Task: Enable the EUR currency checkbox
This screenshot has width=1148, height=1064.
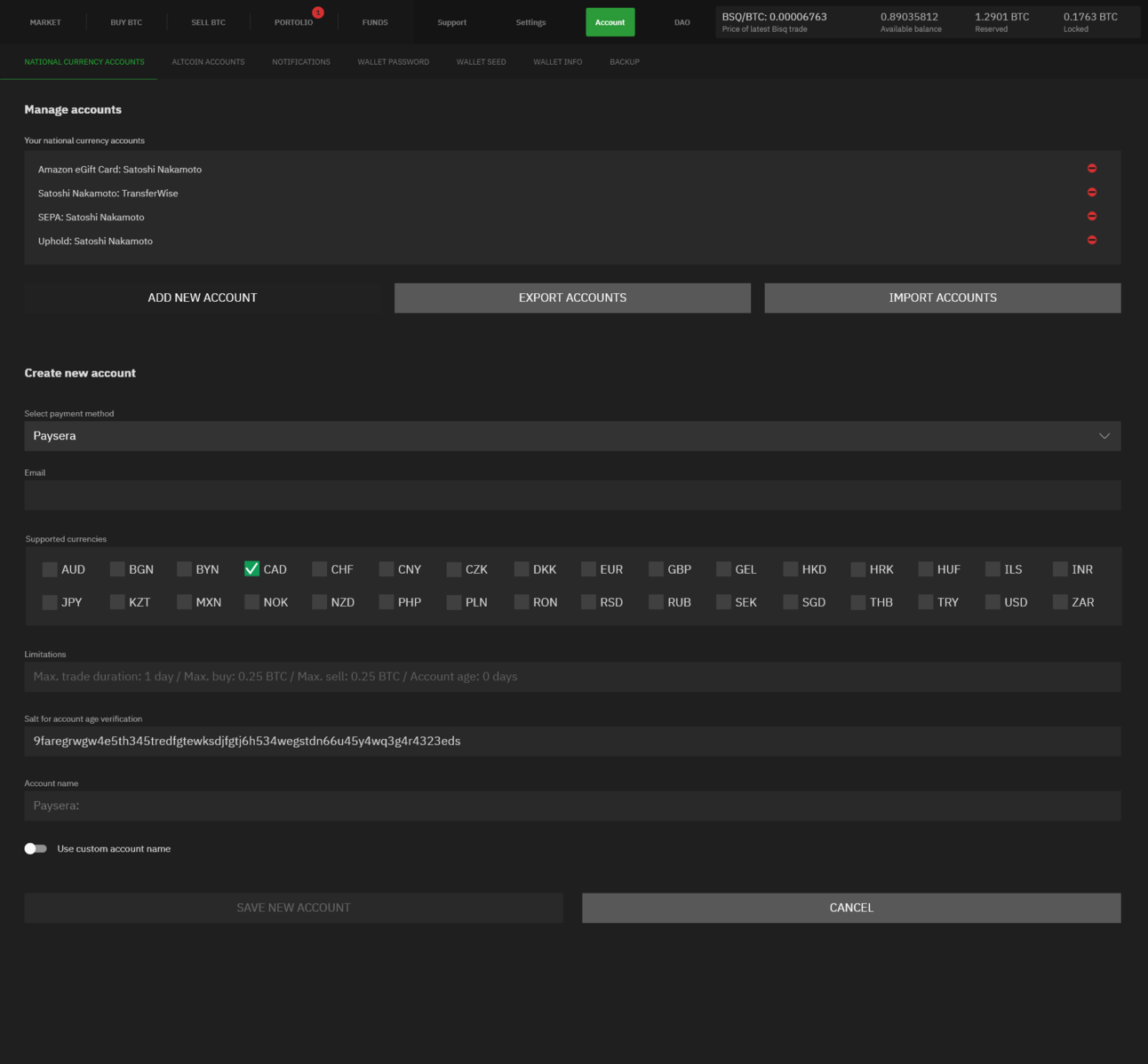Action: pos(588,569)
